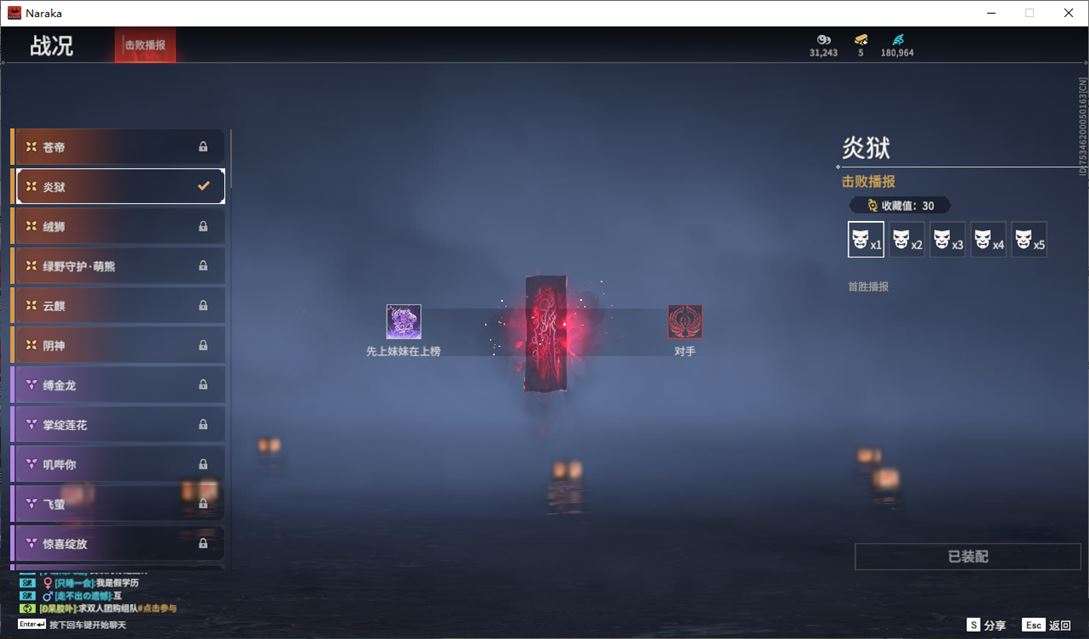
Task: Select the 绒狮 kill broadcast entry
Action: click(118, 226)
